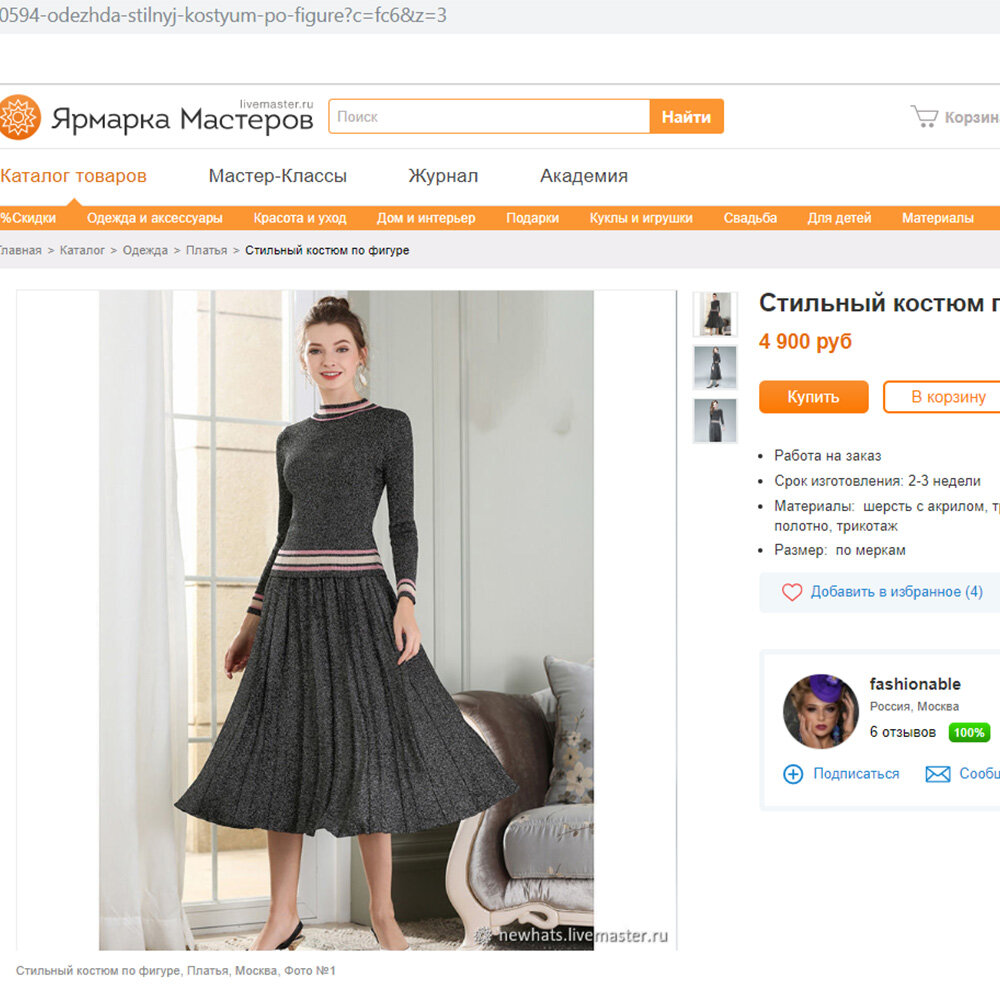Image resolution: width=1000 pixels, height=1000 pixels.
Task: Select Дом и интерьер menu
Action: point(426,218)
